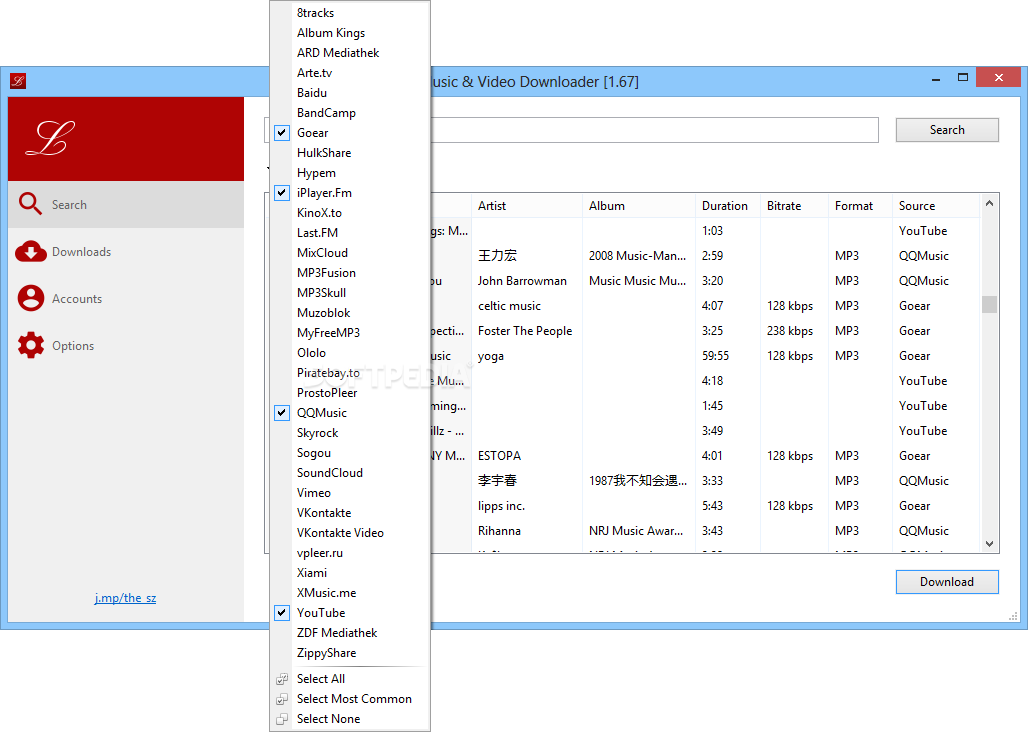Enable the Vimeo source
The height and width of the screenshot is (732, 1028).
[x=350, y=493]
